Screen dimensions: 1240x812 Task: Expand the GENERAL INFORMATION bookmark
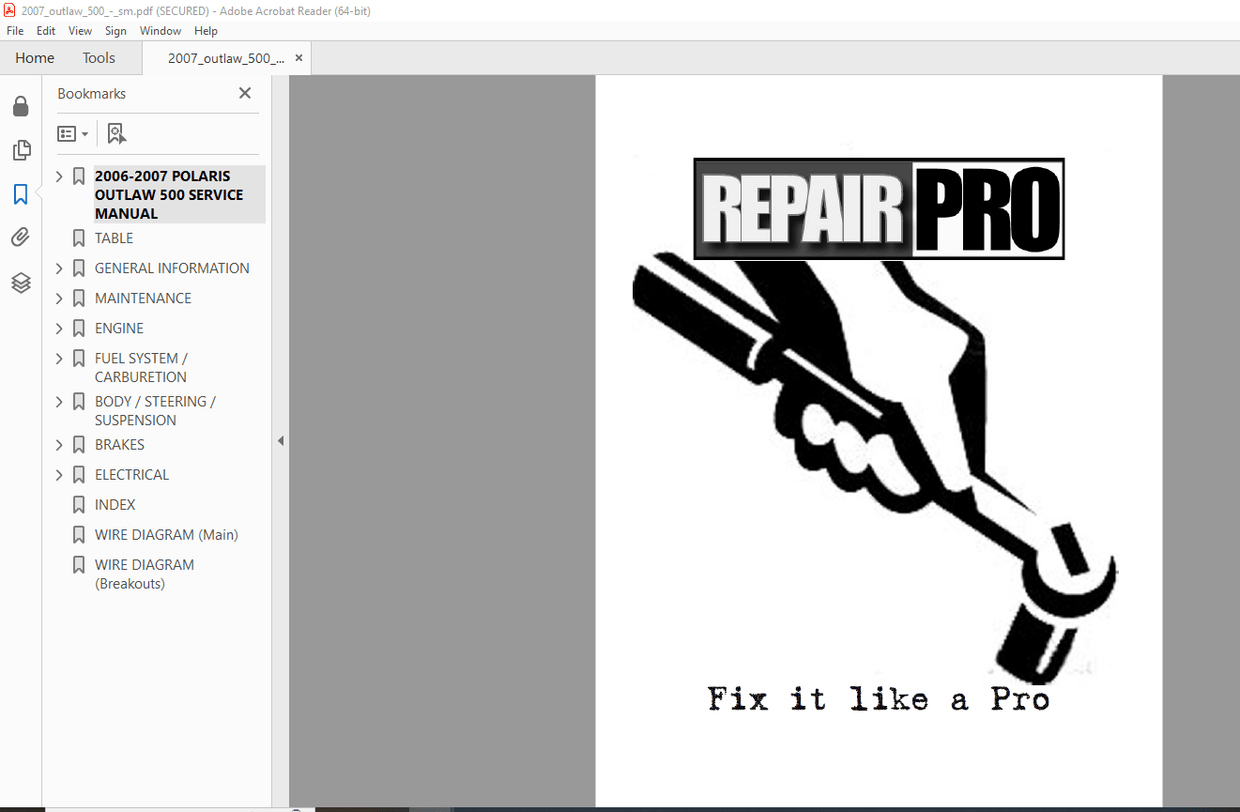coord(59,268)
